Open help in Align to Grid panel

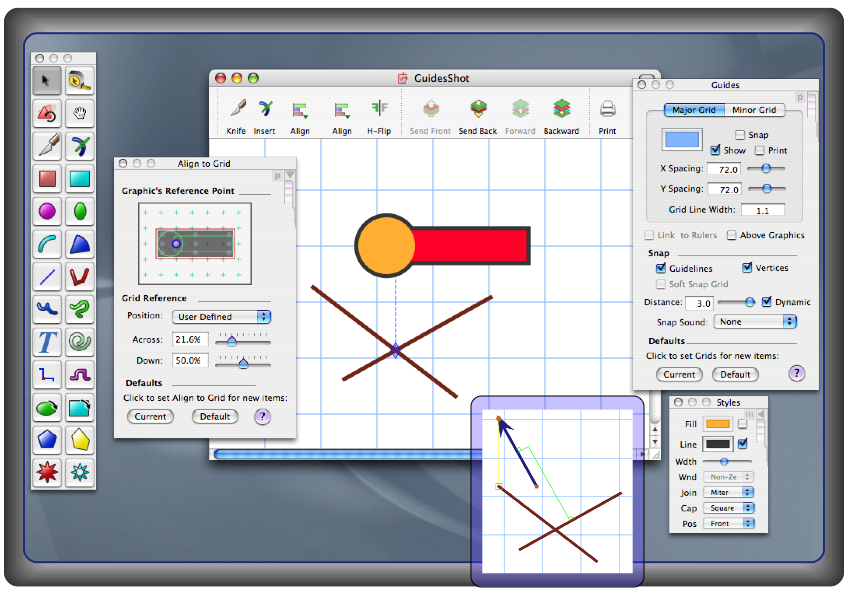263,416
